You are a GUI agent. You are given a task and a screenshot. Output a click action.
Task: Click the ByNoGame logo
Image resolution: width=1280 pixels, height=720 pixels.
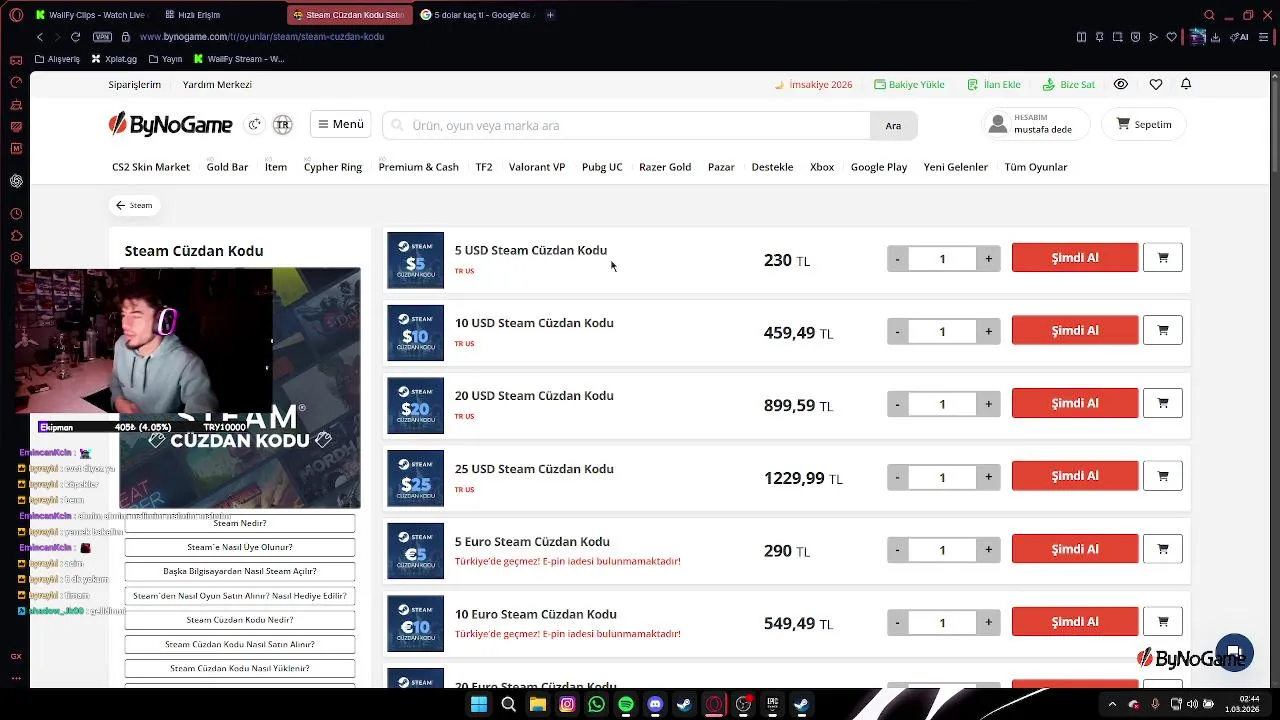tap(171, 124)
